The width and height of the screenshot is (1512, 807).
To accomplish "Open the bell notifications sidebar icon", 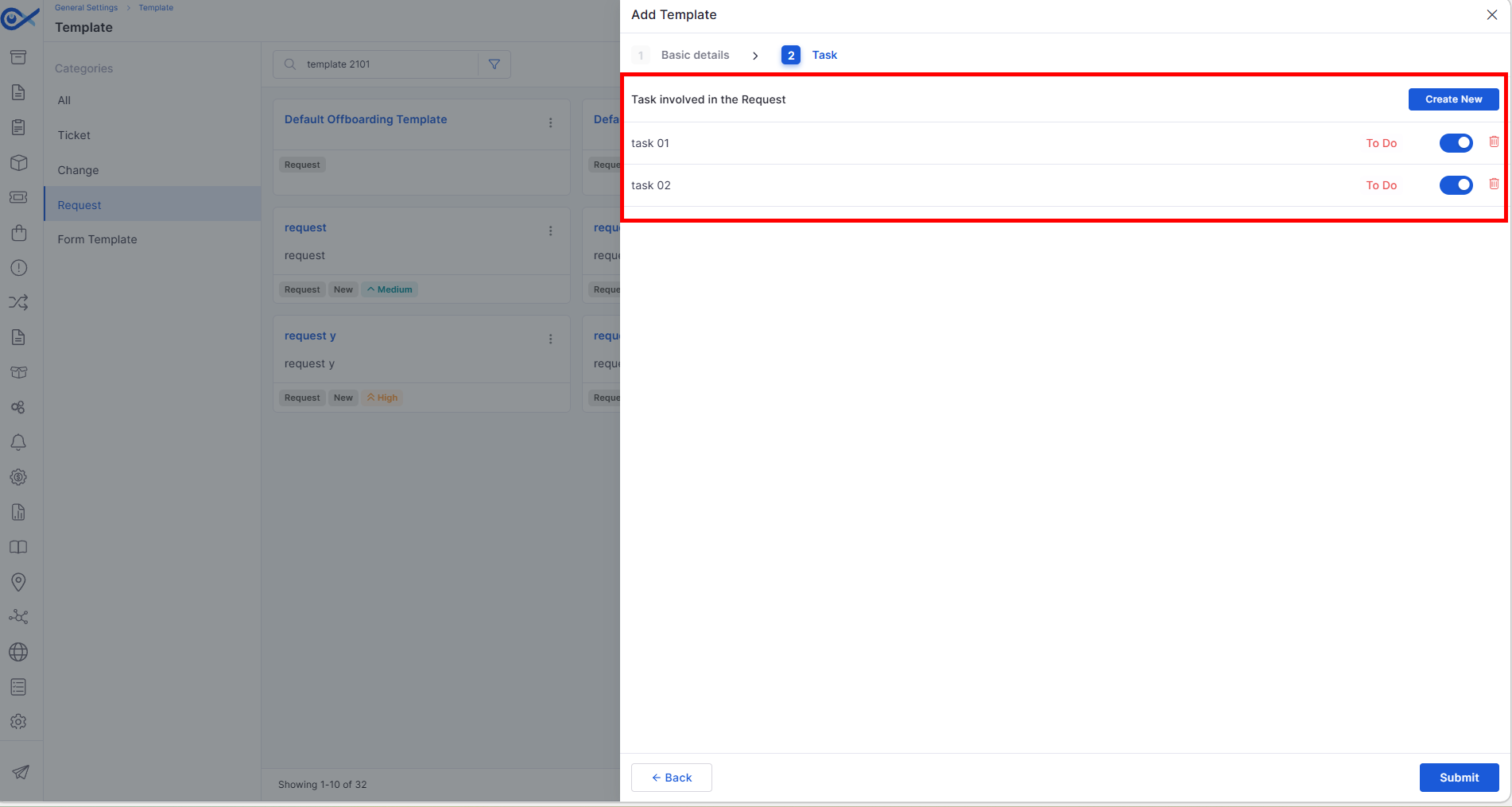I will pyautogui.click(x=18, y=442).
